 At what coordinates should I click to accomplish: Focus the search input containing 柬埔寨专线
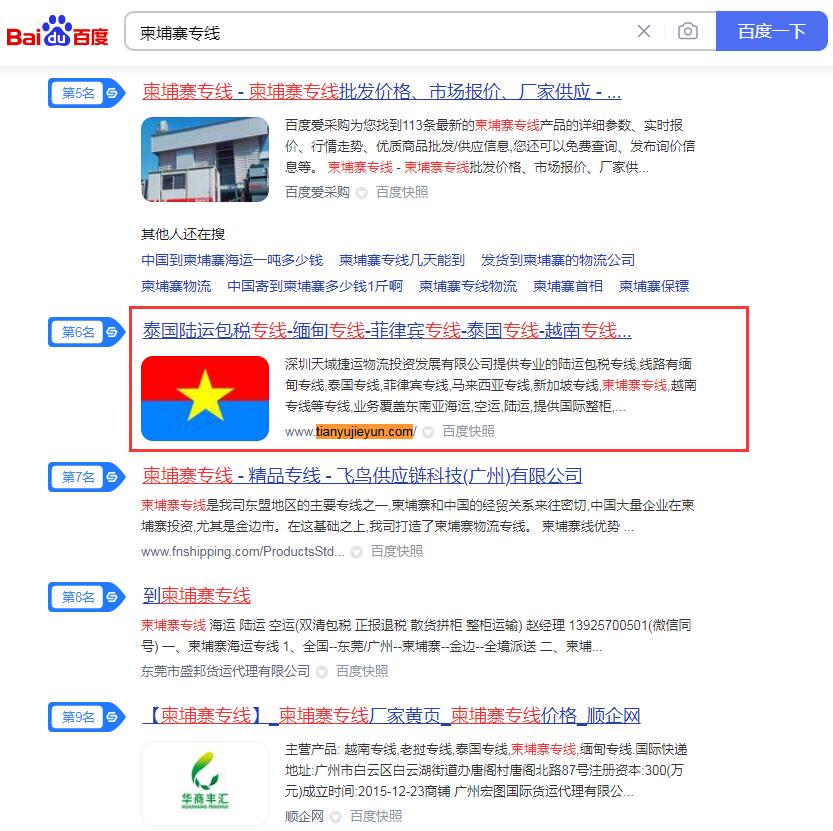pos(380,32)
